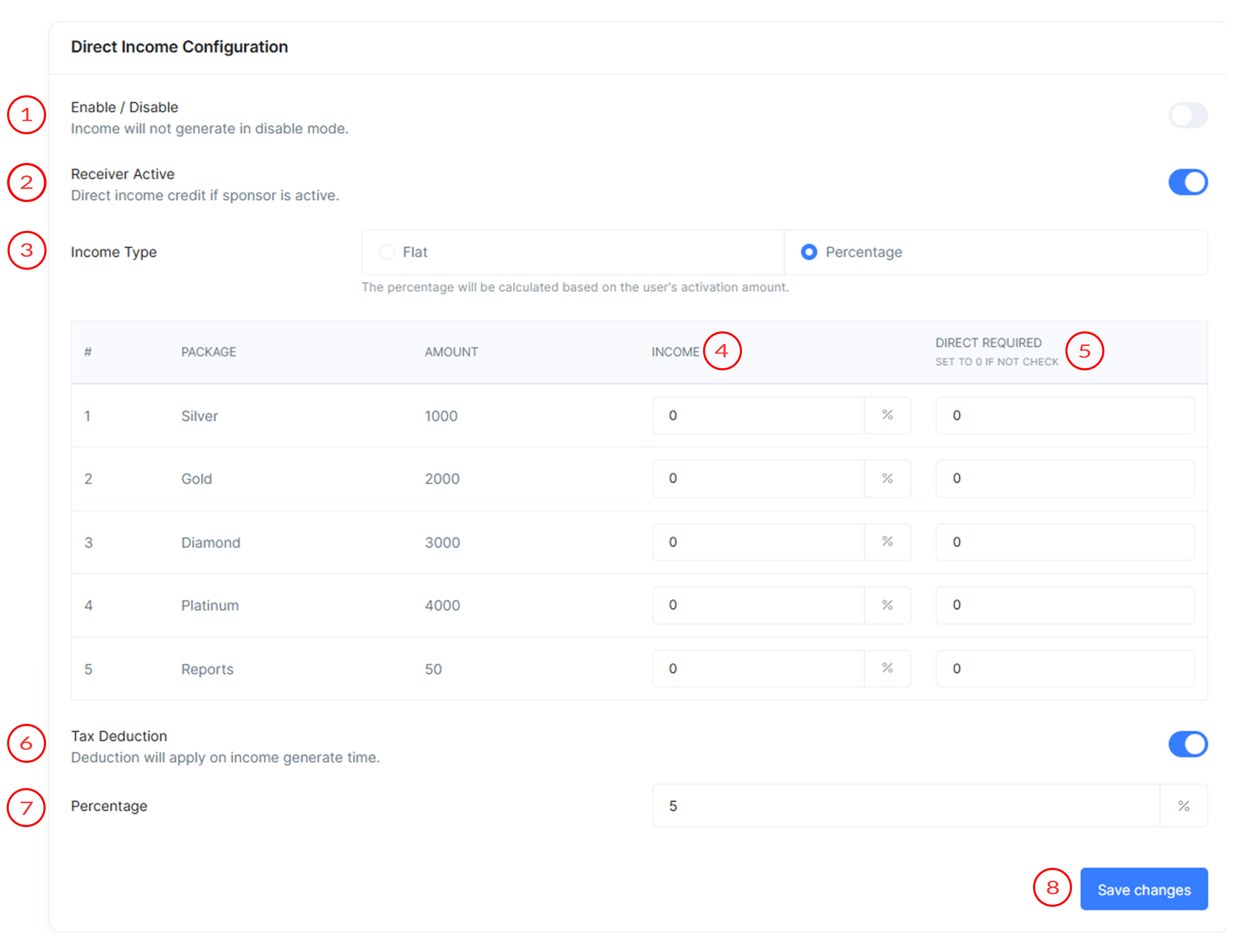Select the Flat income type
1247x952 pixels.
(x=387, y=252)
